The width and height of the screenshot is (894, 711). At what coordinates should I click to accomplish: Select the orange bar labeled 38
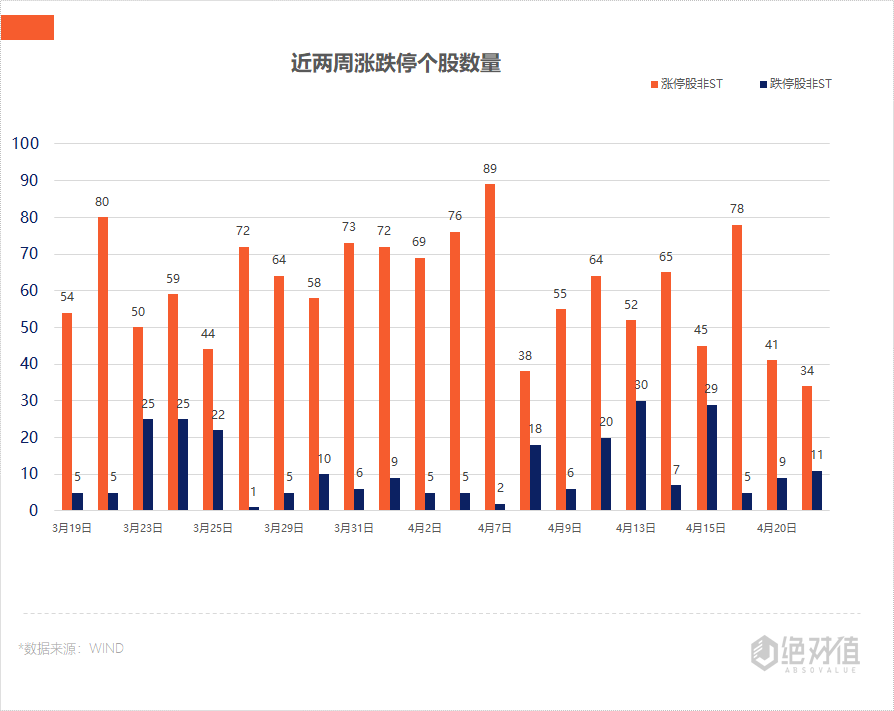click(x=525, y=440)
